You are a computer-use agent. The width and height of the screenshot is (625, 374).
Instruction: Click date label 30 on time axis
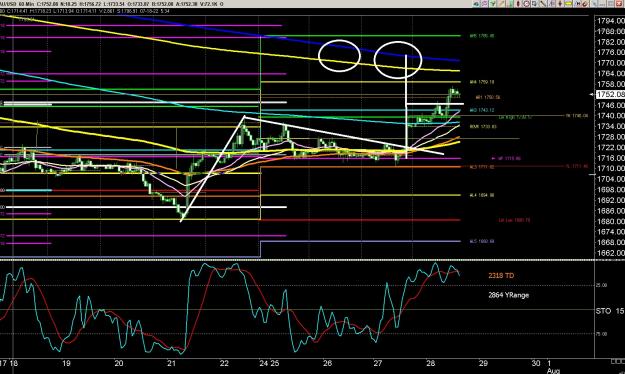coord(536,363)
